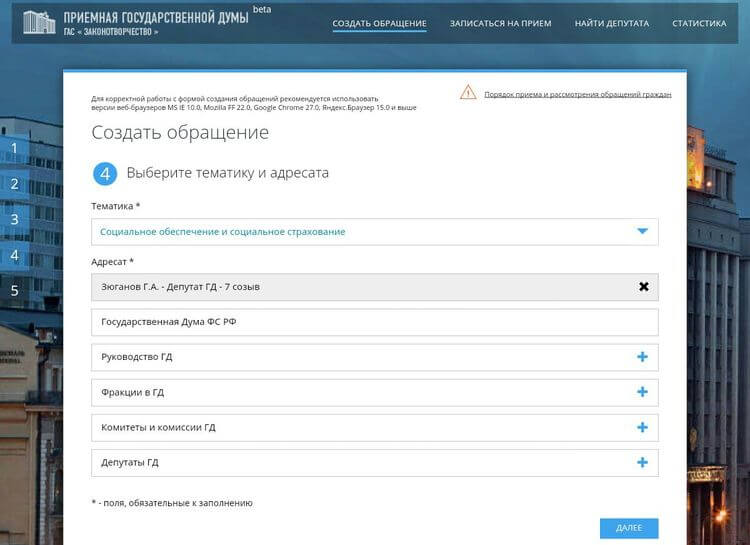Click plus icon for Комитеты и комиссии ГД
The height and width of the screenshot is (545, 750).
642,427
